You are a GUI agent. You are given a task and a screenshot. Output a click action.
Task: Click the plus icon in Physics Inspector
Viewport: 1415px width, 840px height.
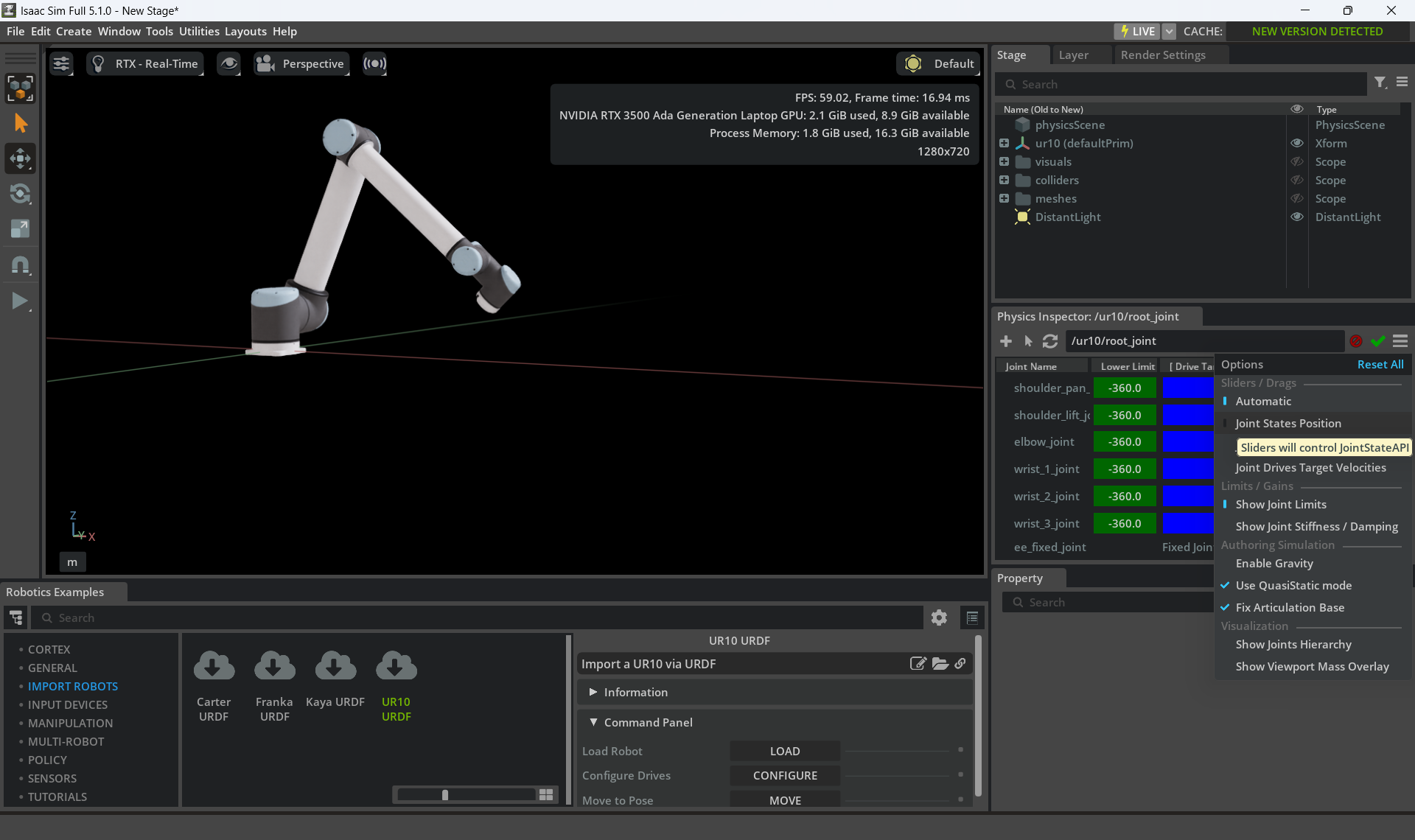point(1006,341)
